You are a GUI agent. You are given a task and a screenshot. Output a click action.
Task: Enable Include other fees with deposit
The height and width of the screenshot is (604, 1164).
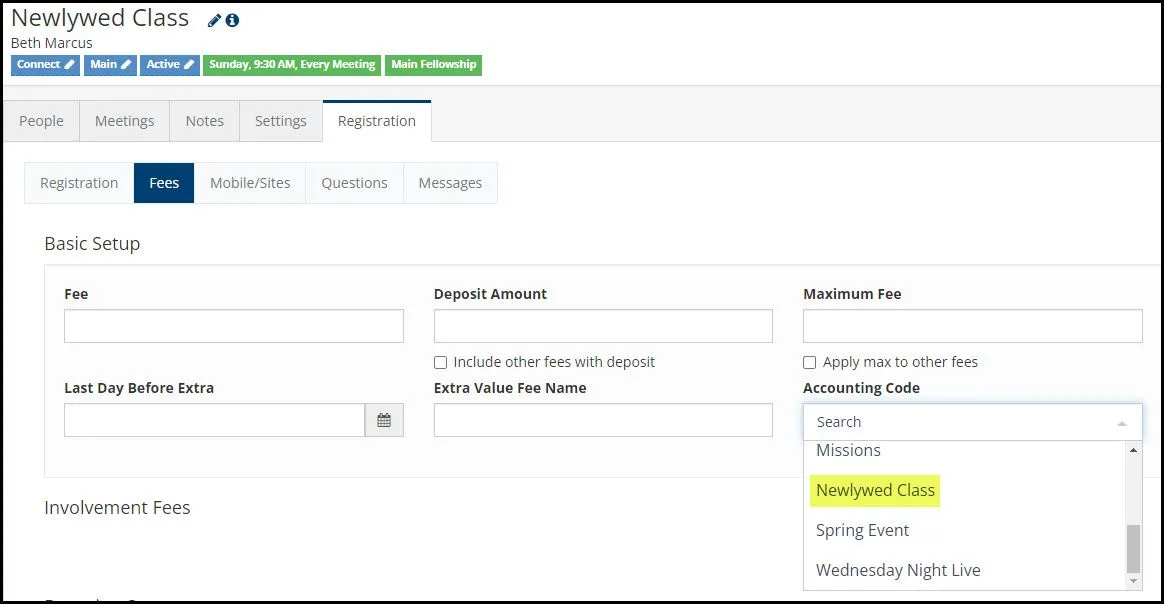440,362
